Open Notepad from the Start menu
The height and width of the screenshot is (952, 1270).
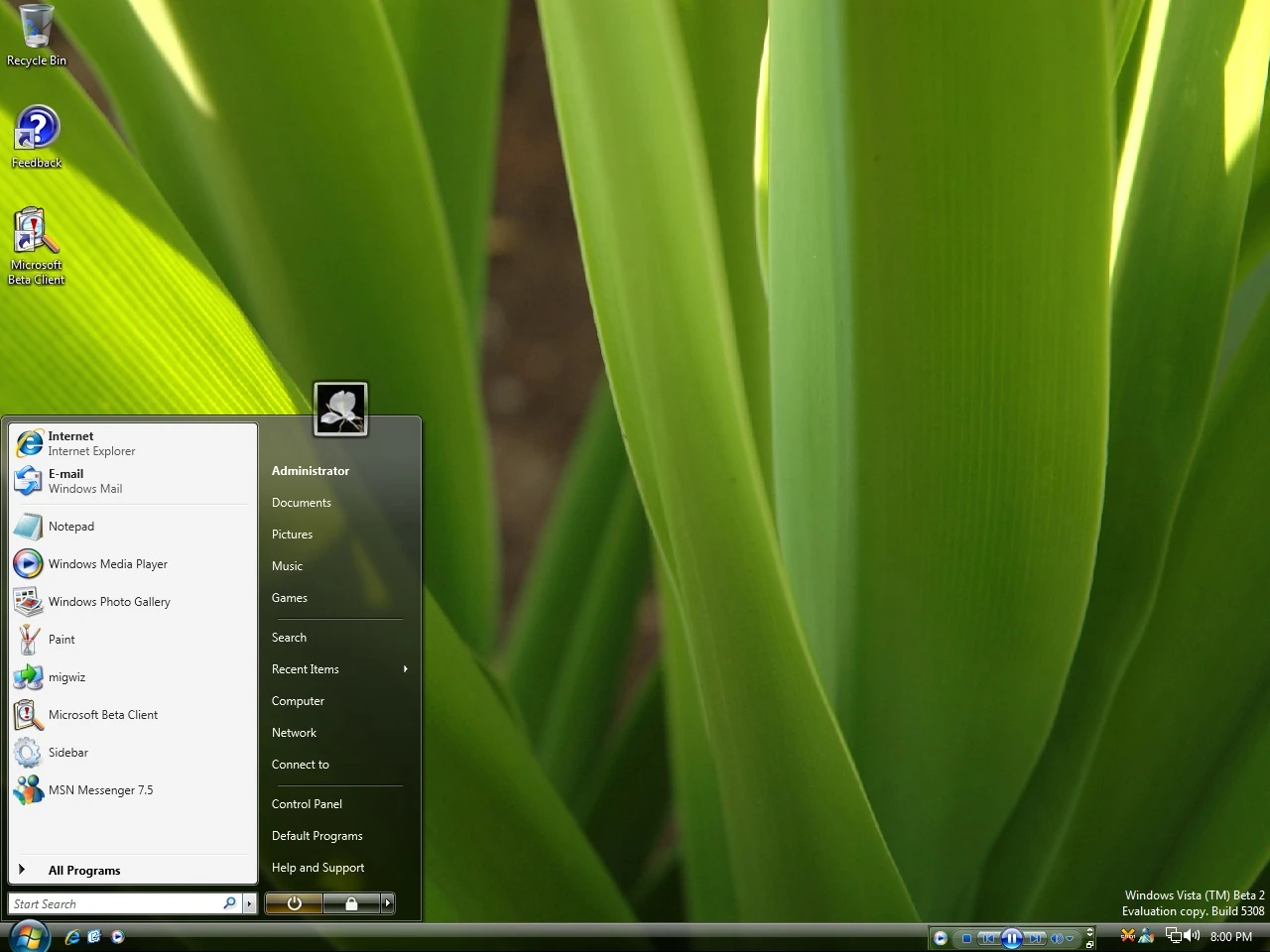[x=133, y=527]
